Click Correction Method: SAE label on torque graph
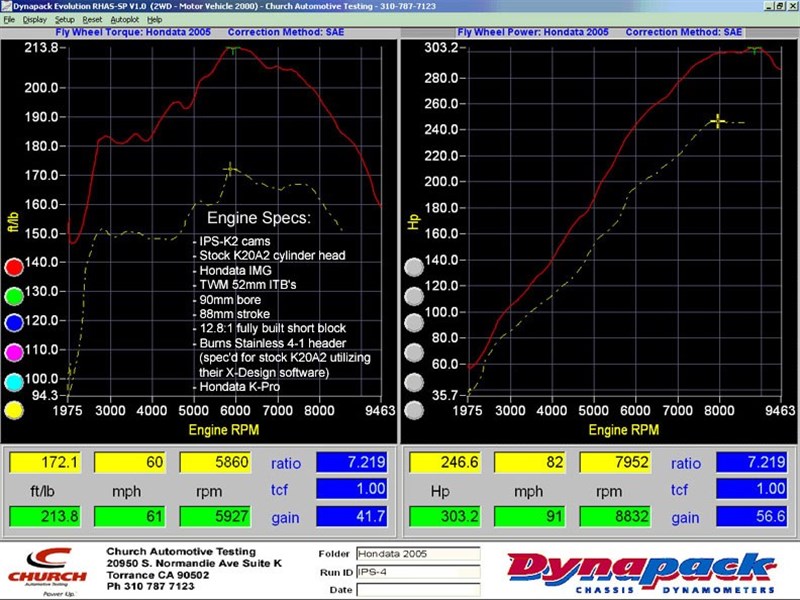 coord(286,32)
